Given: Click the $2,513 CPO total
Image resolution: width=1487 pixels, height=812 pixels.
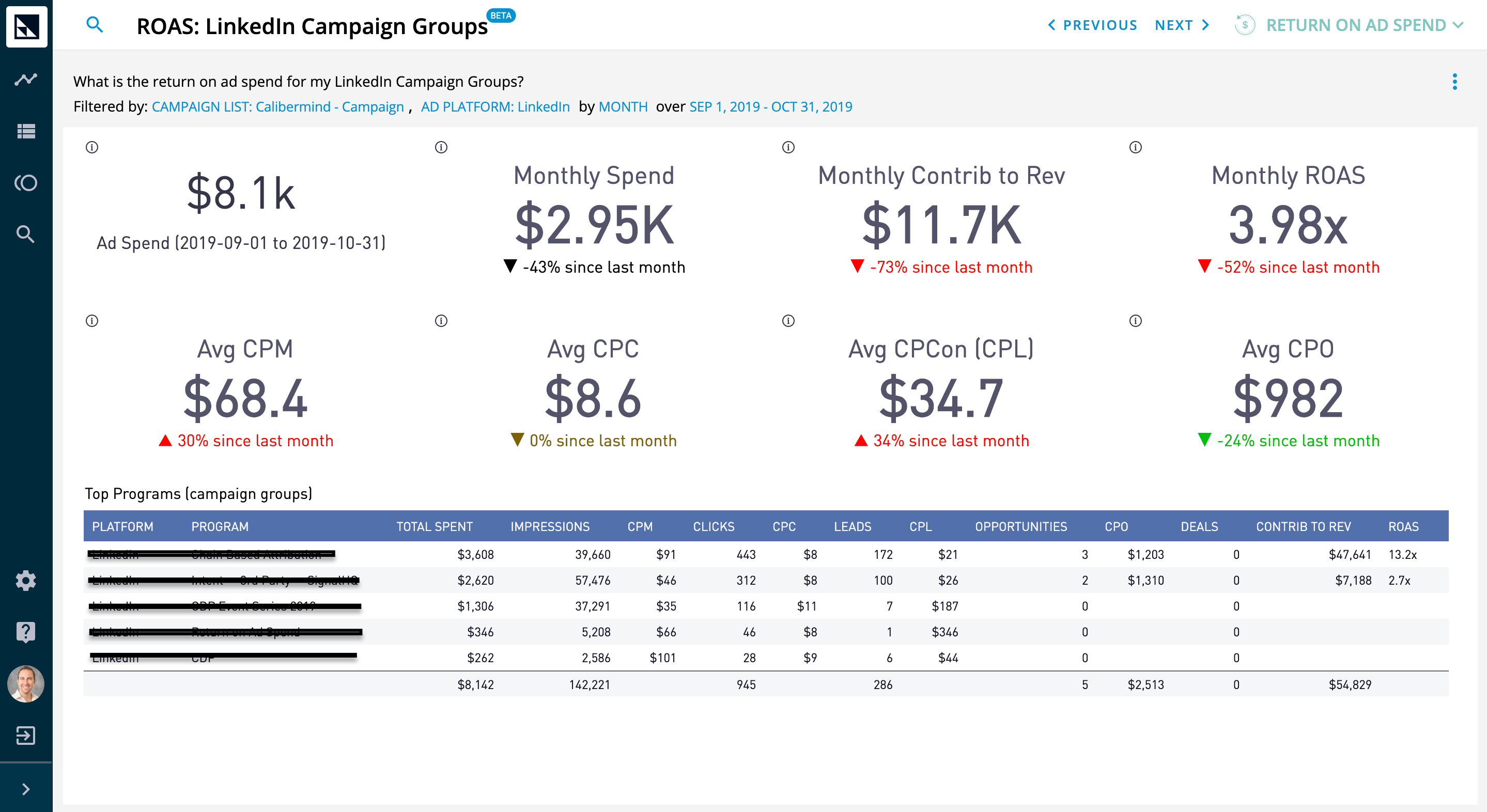Looking at the screenshot, I should coord(1146,685).
